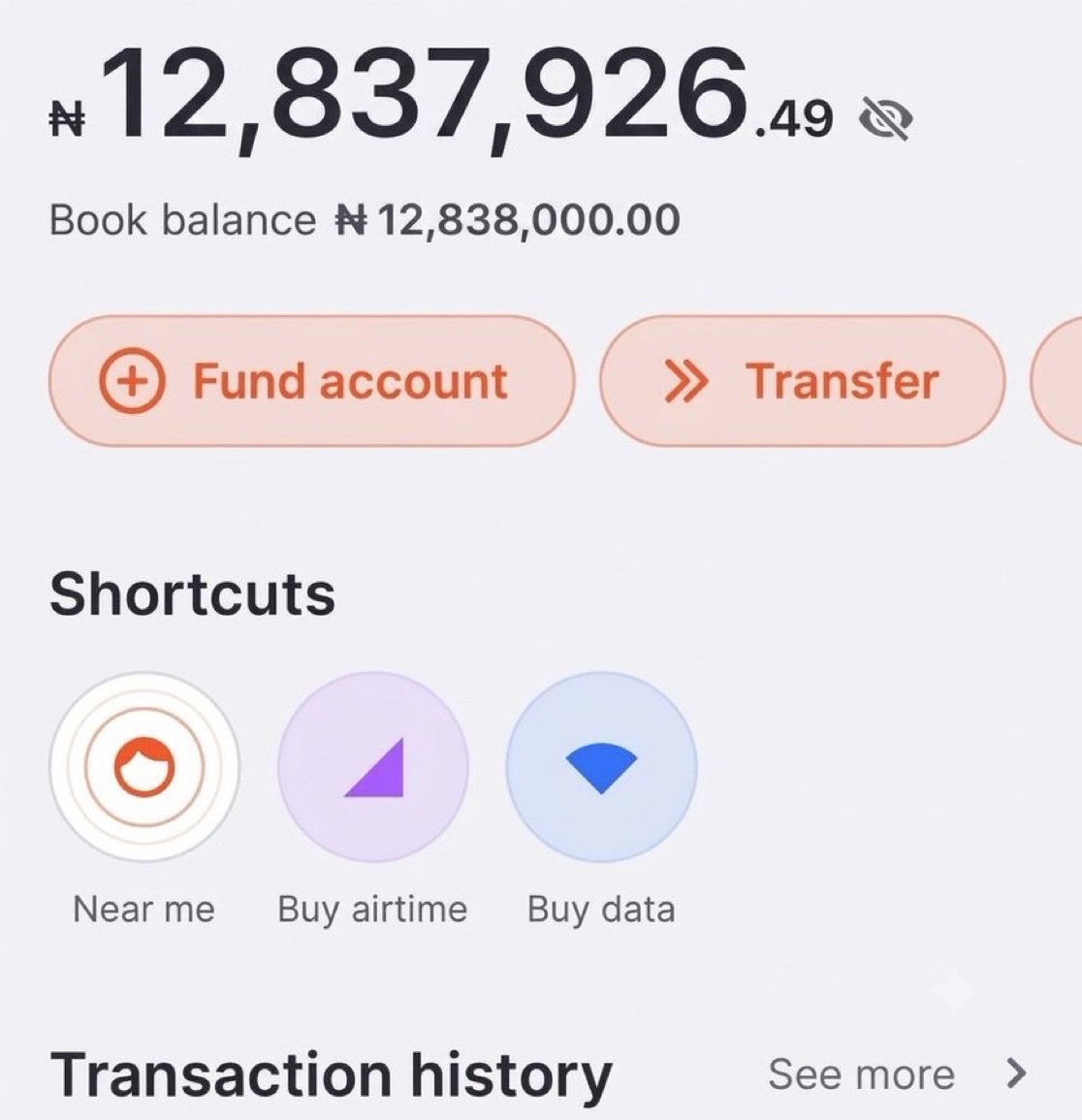Tap the available balance amount 12,837,926.49
The image size is (1082, 1120).
467,96
